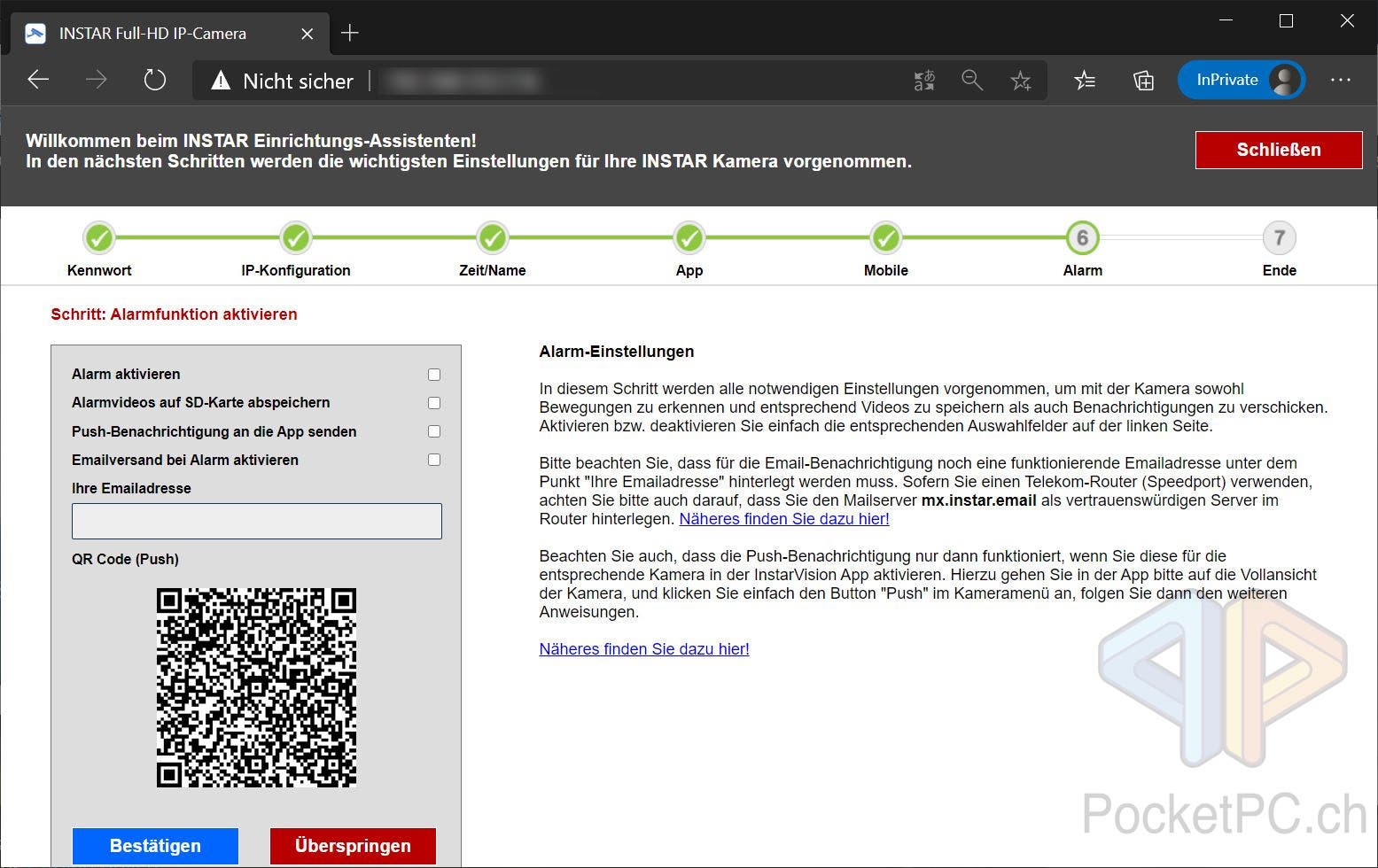Open the translate page icon
This screenshot has width=1378, height=868.
pyautogui.click(x=924, y=81)
